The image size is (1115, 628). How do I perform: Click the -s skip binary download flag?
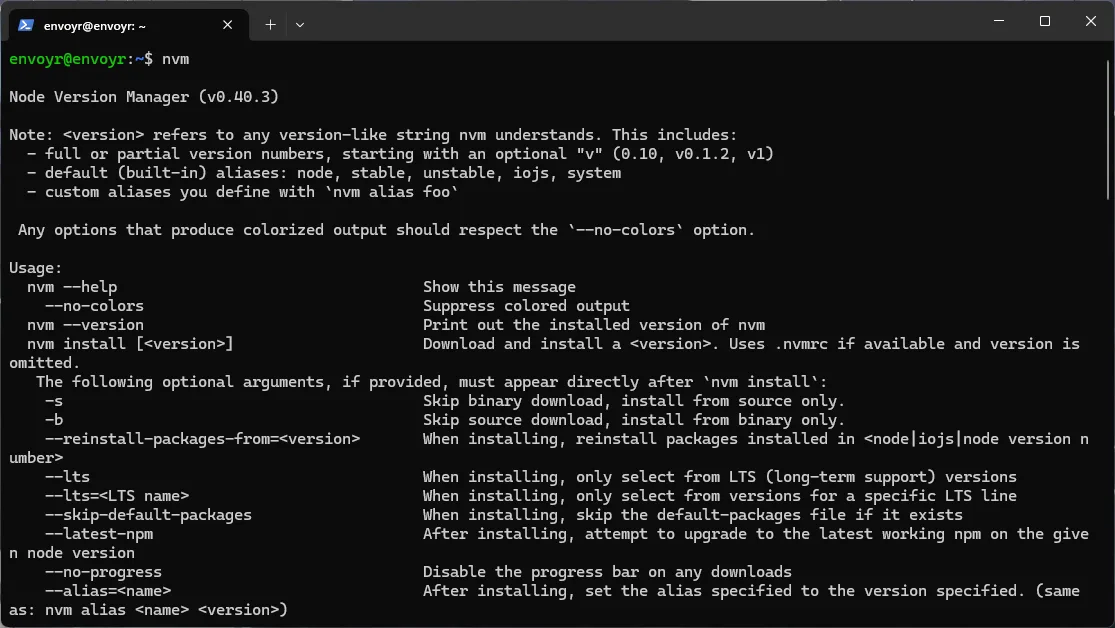[x=55, y=400]
